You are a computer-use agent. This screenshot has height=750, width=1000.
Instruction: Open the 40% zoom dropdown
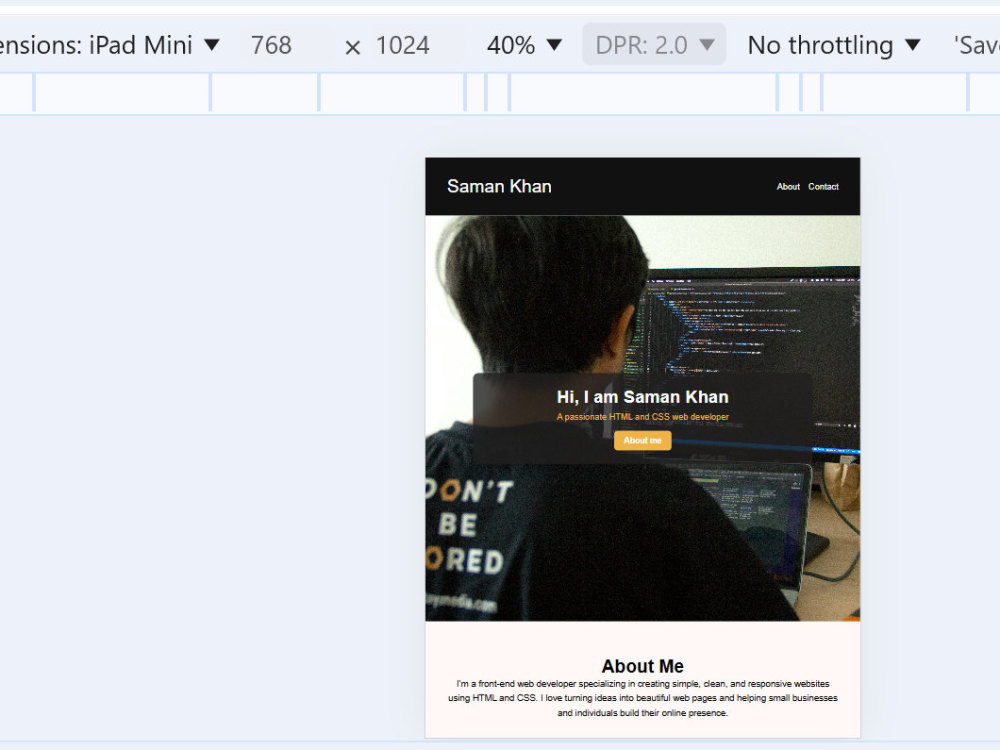pos(524,45)
